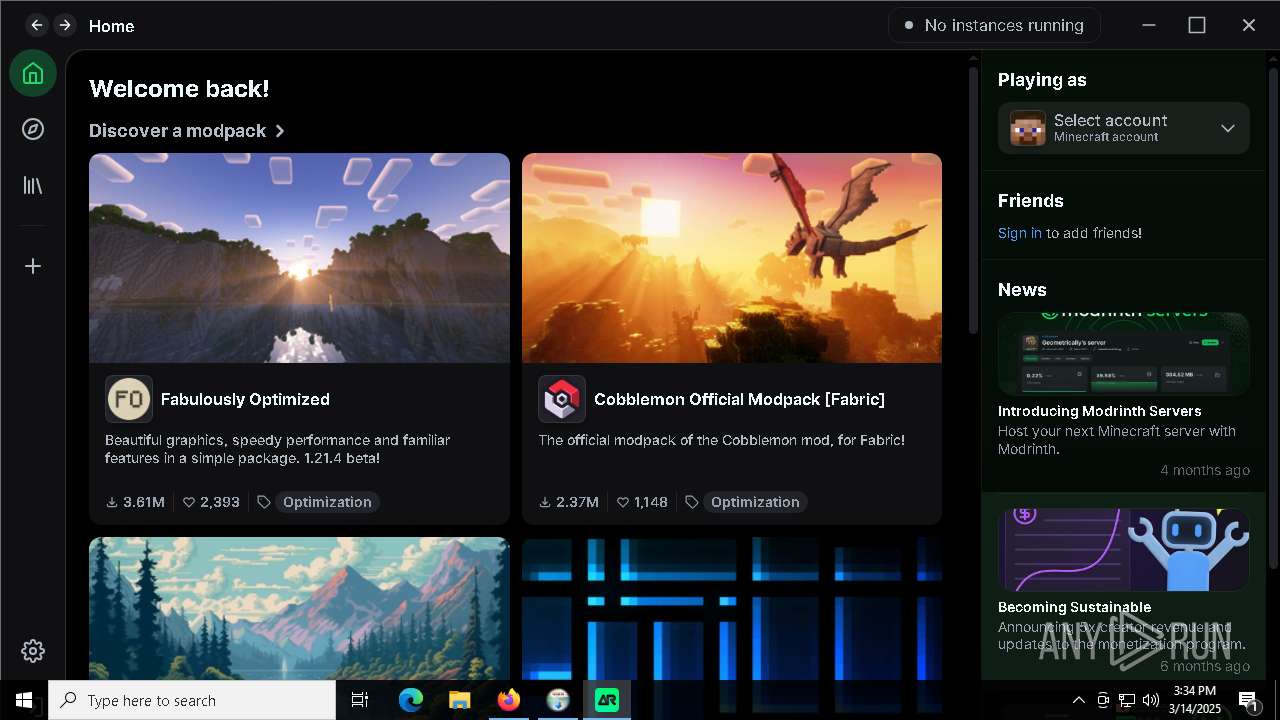Click Optimization tag on Cobblemon card

pos(755,502)
